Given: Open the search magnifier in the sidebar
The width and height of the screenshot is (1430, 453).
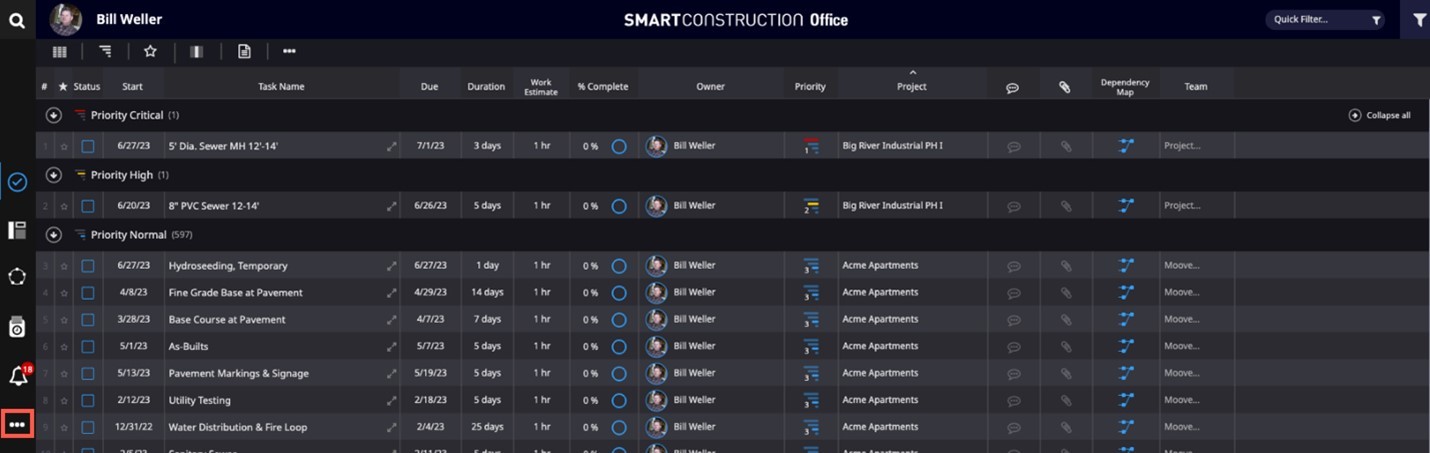Looking at the screenshot, I should point(17,20).
